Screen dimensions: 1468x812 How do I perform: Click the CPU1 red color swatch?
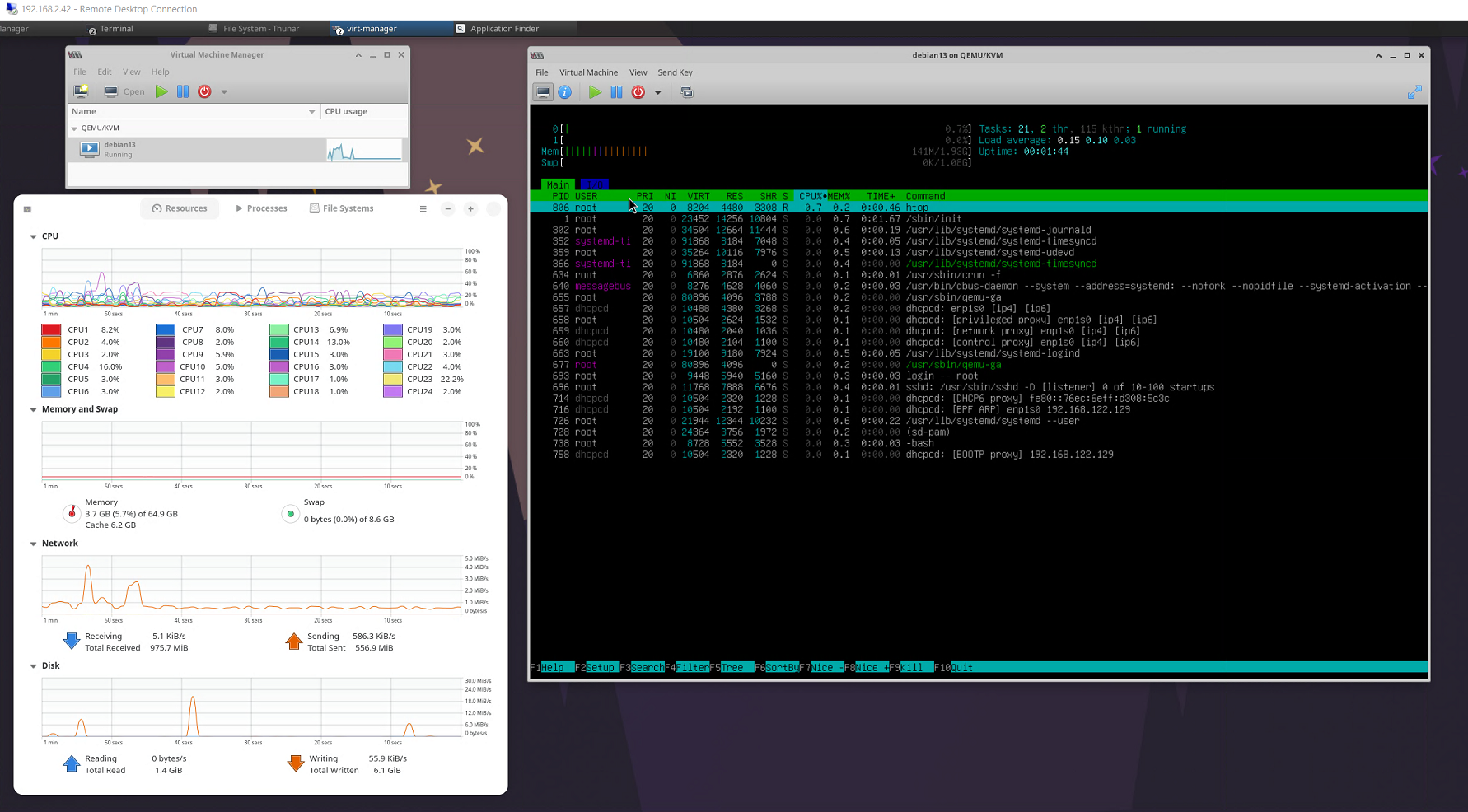click(x=51, y=329)
